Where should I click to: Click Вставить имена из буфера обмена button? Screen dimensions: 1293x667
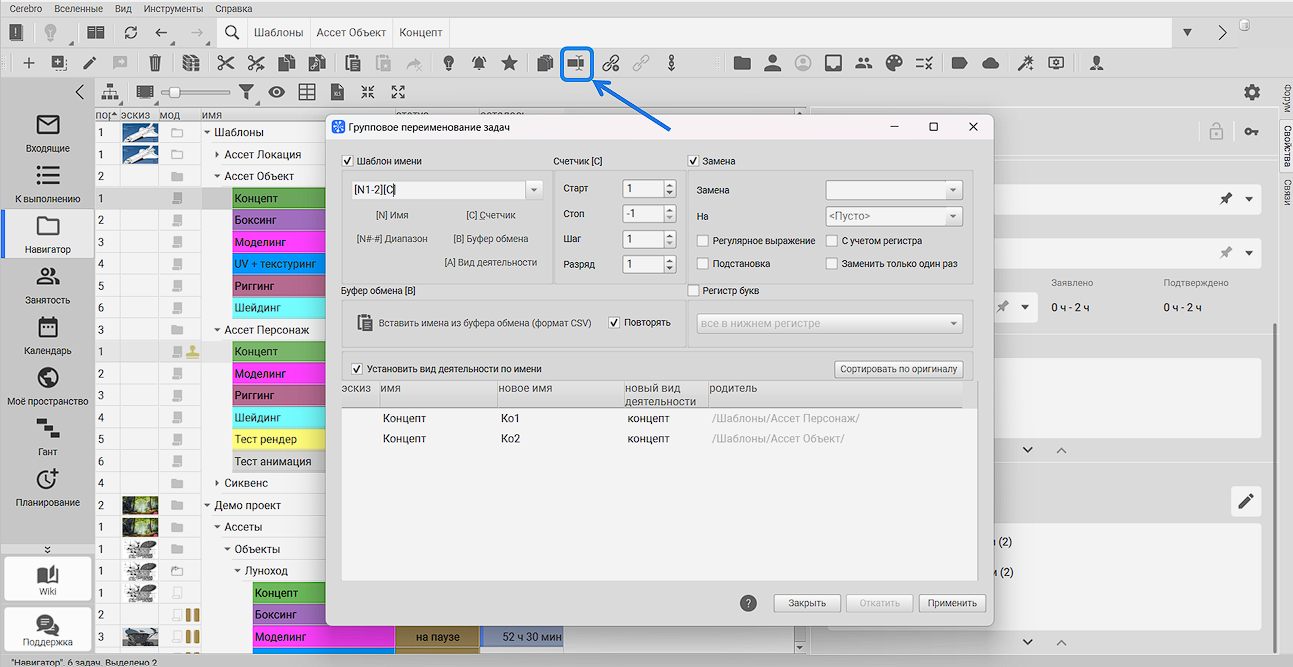click(474, 323)
